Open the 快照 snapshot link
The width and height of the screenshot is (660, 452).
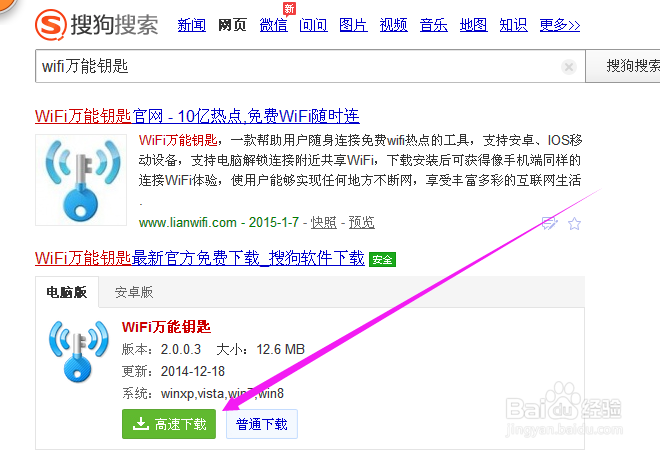(x=323, y=222)
